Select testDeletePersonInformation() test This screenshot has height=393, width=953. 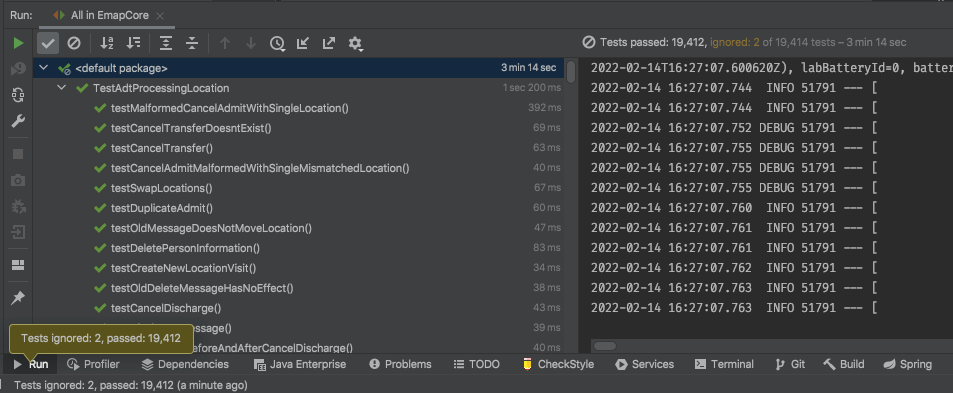[298, 248]
